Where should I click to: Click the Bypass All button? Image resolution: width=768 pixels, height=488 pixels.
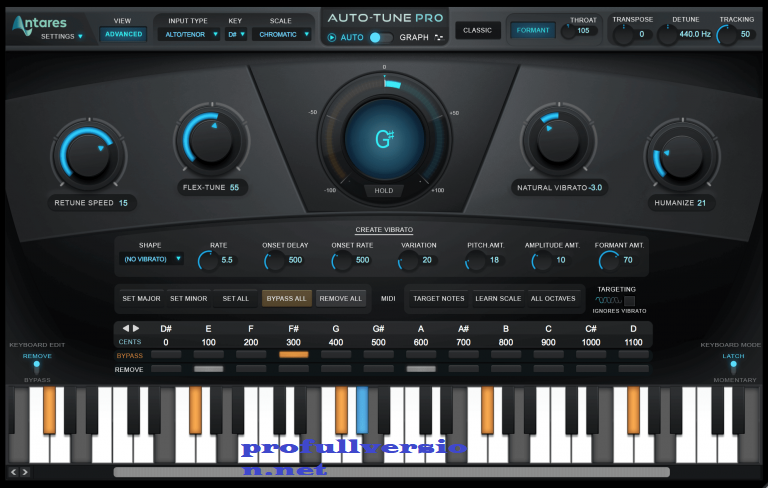click(287, 298)
